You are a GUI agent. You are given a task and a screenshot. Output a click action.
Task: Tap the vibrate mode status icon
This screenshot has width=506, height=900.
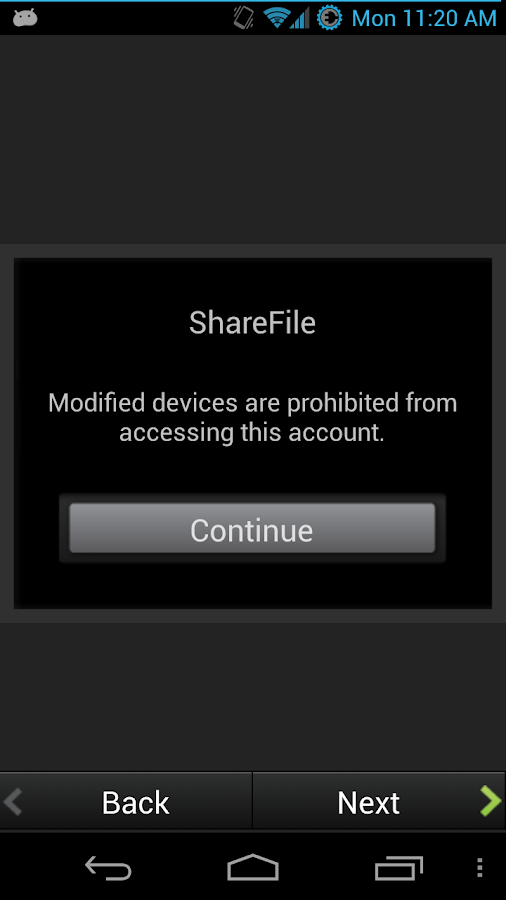[244, 18]
